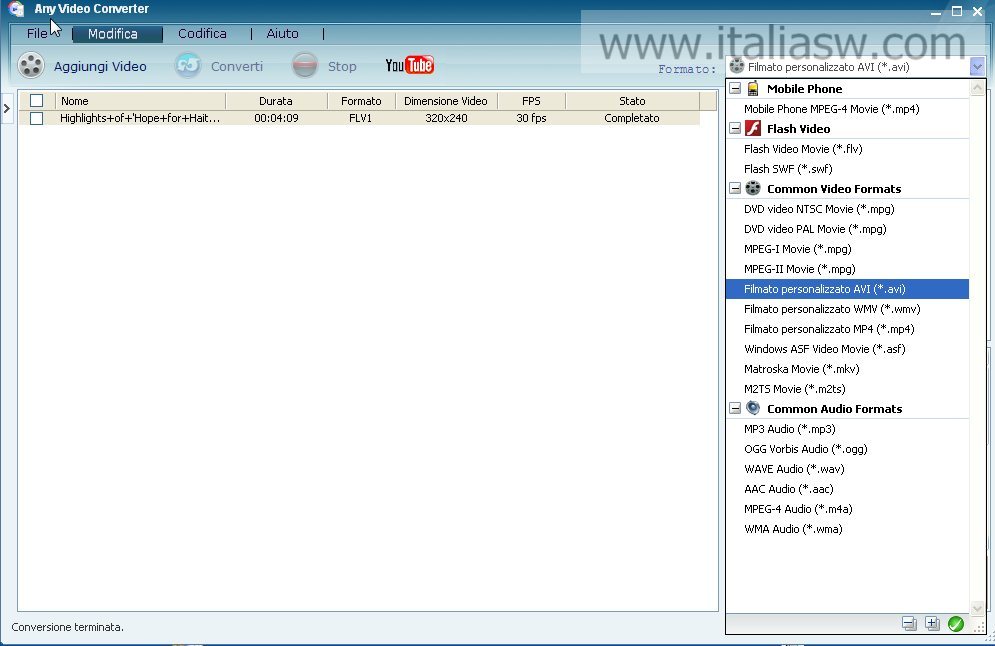The height and width of the screenshot is (646, 995).
Task: Hit the red Stop button
Action: [324, 65]
